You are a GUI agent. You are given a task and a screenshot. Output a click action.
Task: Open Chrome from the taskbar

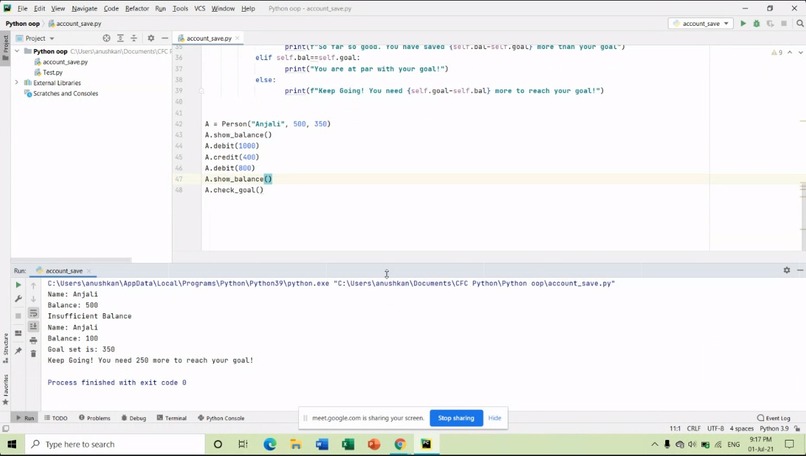(x=400, y=444)
